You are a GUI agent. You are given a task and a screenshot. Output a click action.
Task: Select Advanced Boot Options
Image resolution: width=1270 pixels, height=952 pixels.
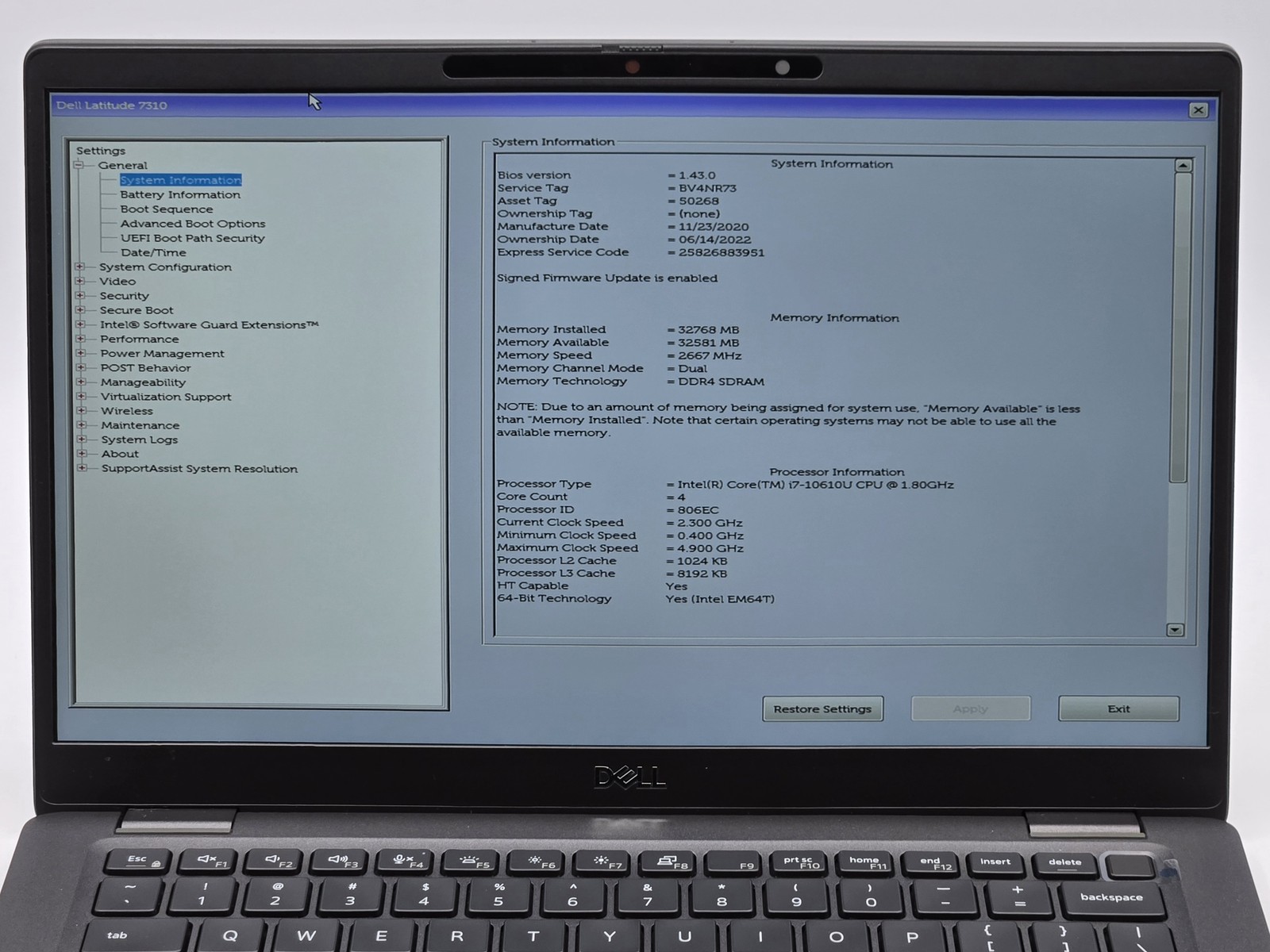(x=193, y=224)
